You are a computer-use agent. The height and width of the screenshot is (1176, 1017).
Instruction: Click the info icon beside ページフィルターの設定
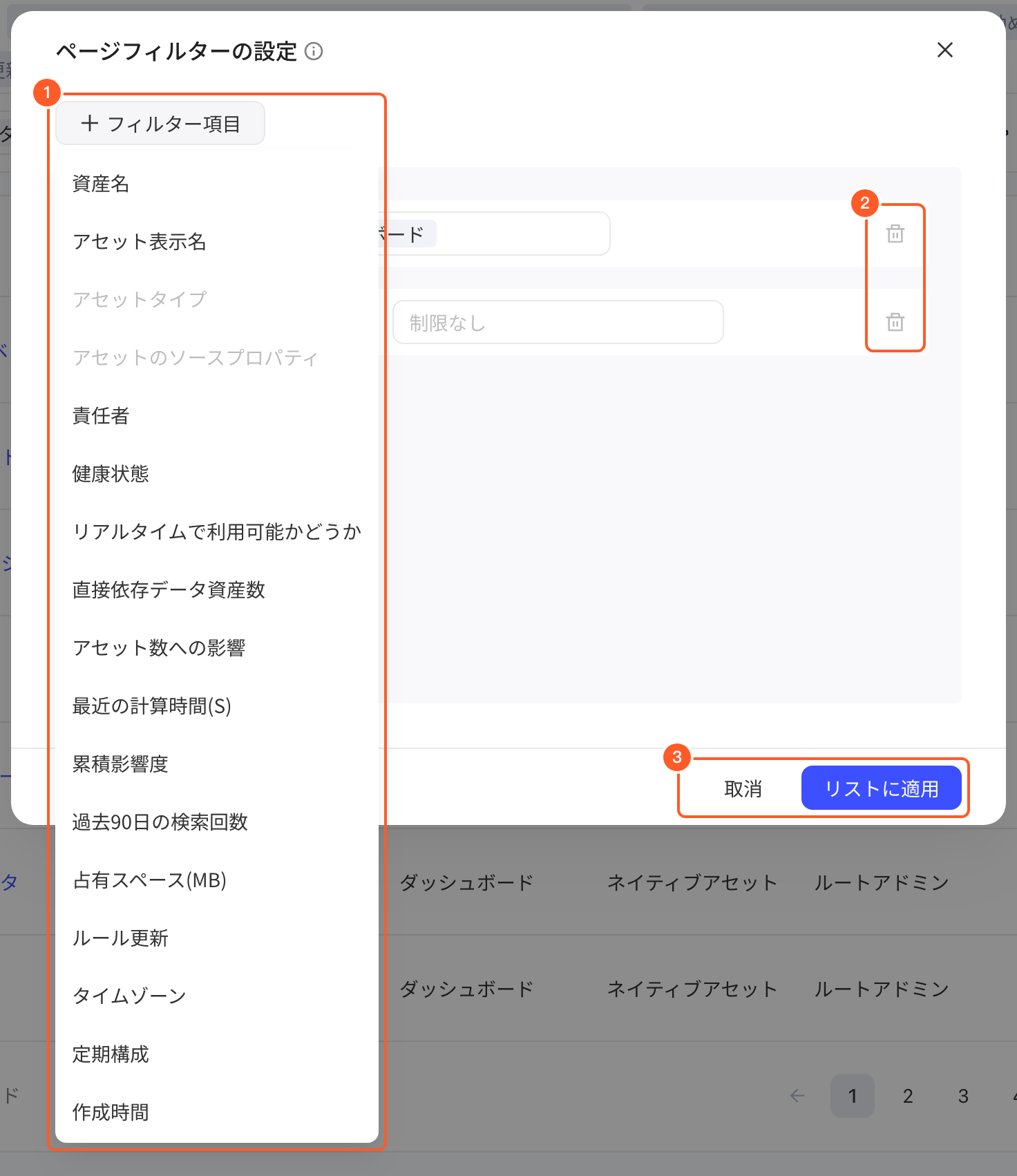pos(314,51)
